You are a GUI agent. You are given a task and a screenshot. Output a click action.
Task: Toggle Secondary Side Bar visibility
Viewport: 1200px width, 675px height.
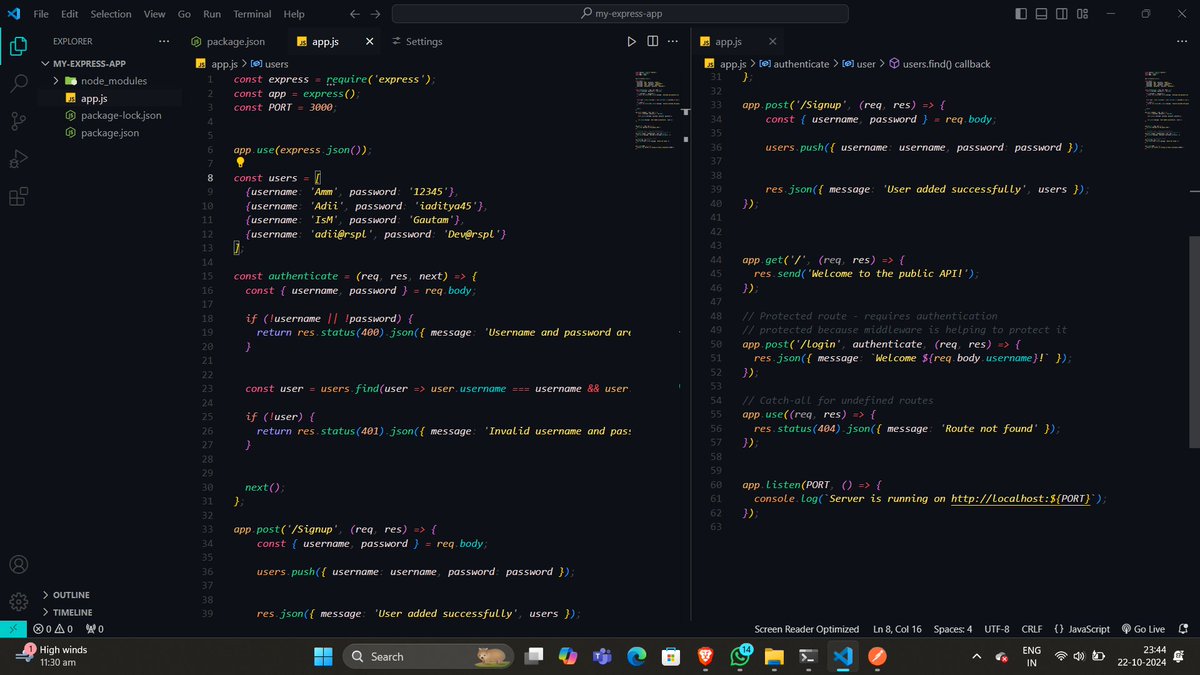pos(1061,14)
